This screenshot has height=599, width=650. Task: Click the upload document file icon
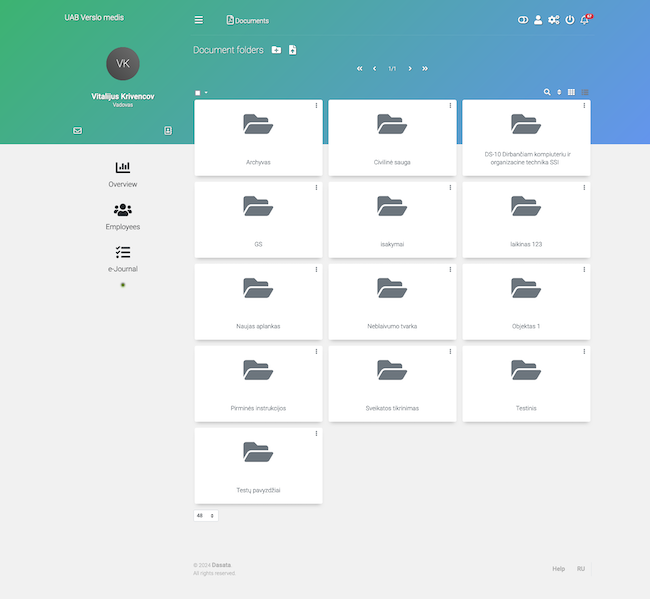pos(292,50)
